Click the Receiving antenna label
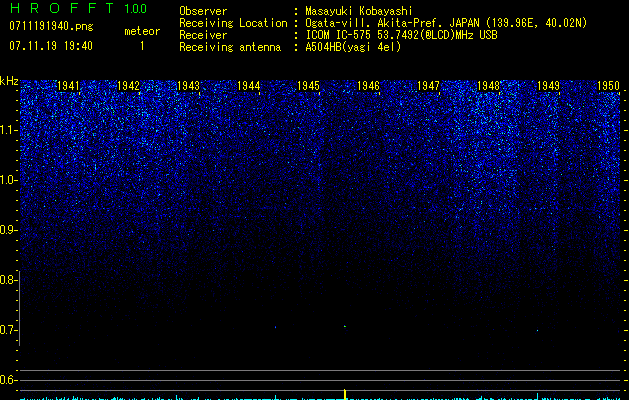Viewport: 629px width, 400px height. pyautogui.click(x=230, y=47)
